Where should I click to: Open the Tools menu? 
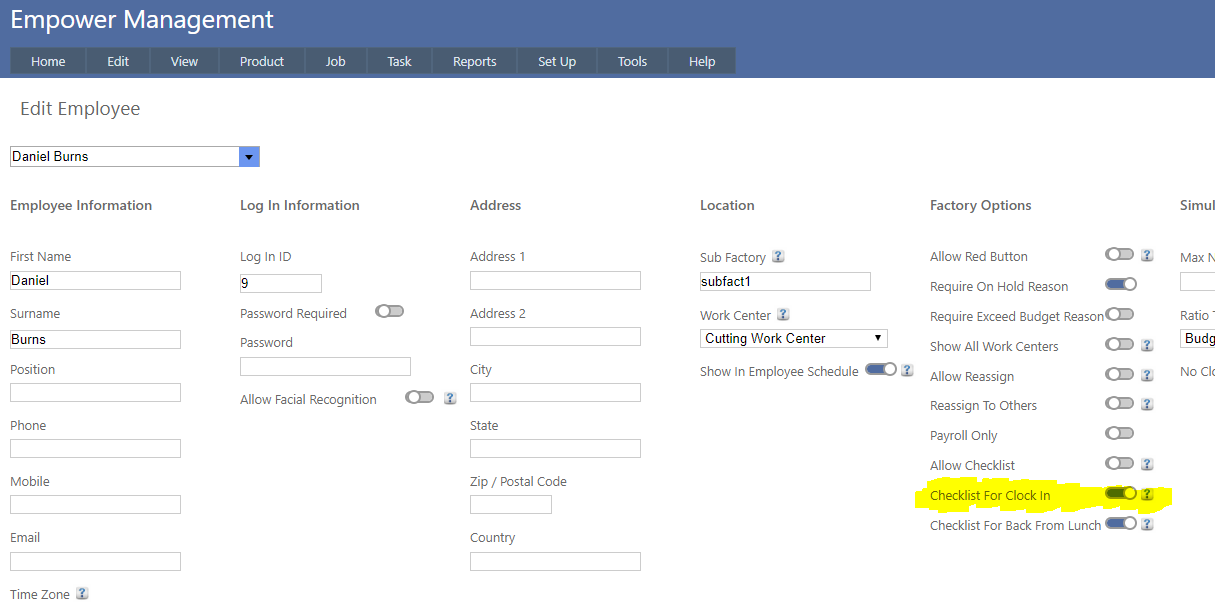click(x=632, y=61)
